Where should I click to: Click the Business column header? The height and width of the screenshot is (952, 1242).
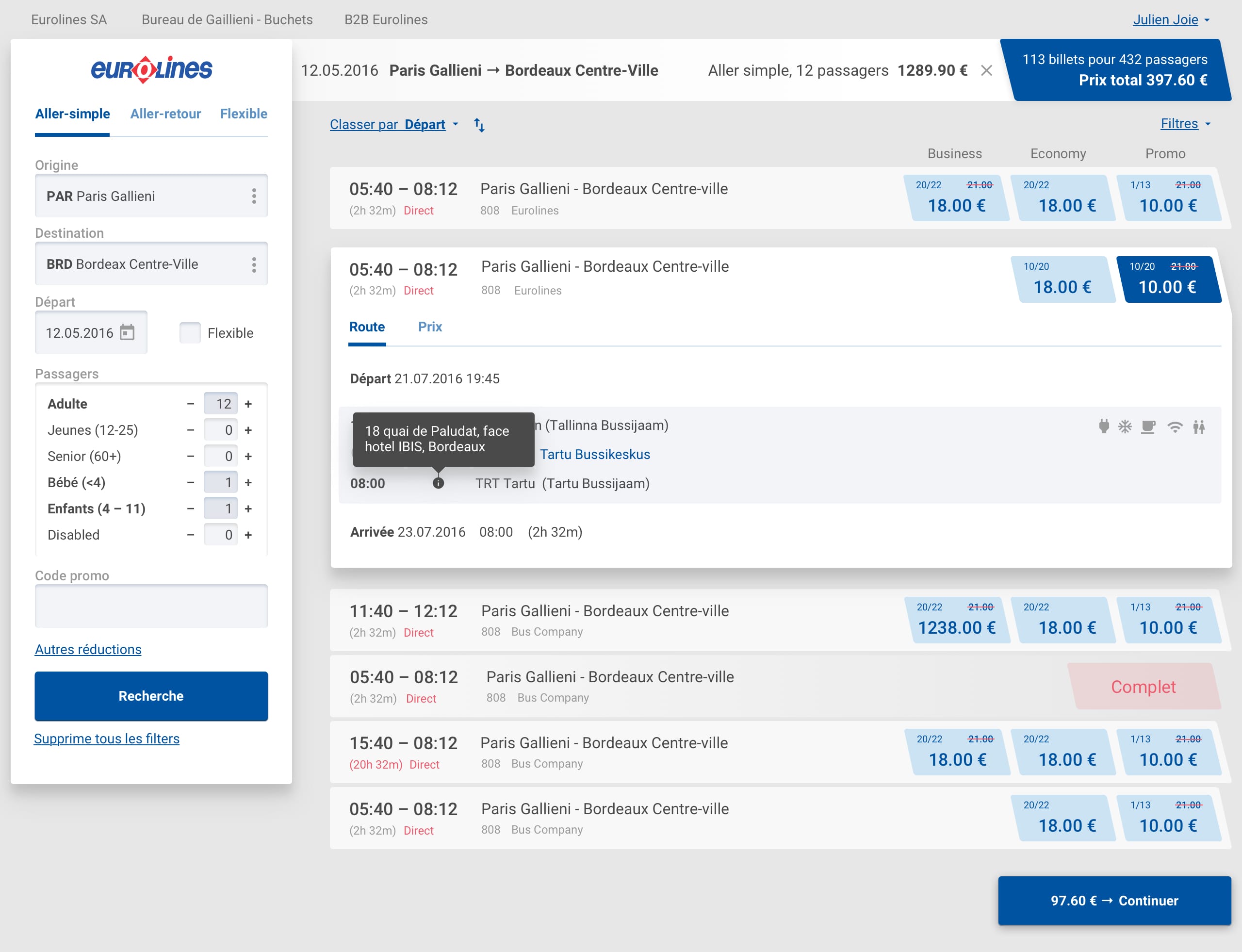pyautogui.click(x=955, y=153)
